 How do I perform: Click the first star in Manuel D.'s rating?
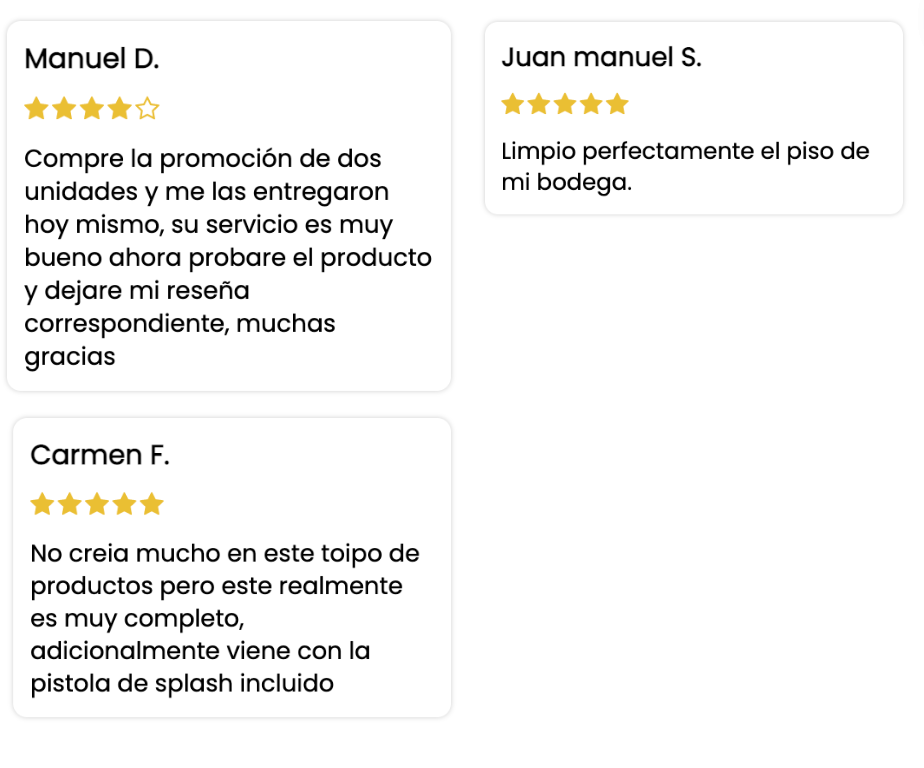(37, 108)
